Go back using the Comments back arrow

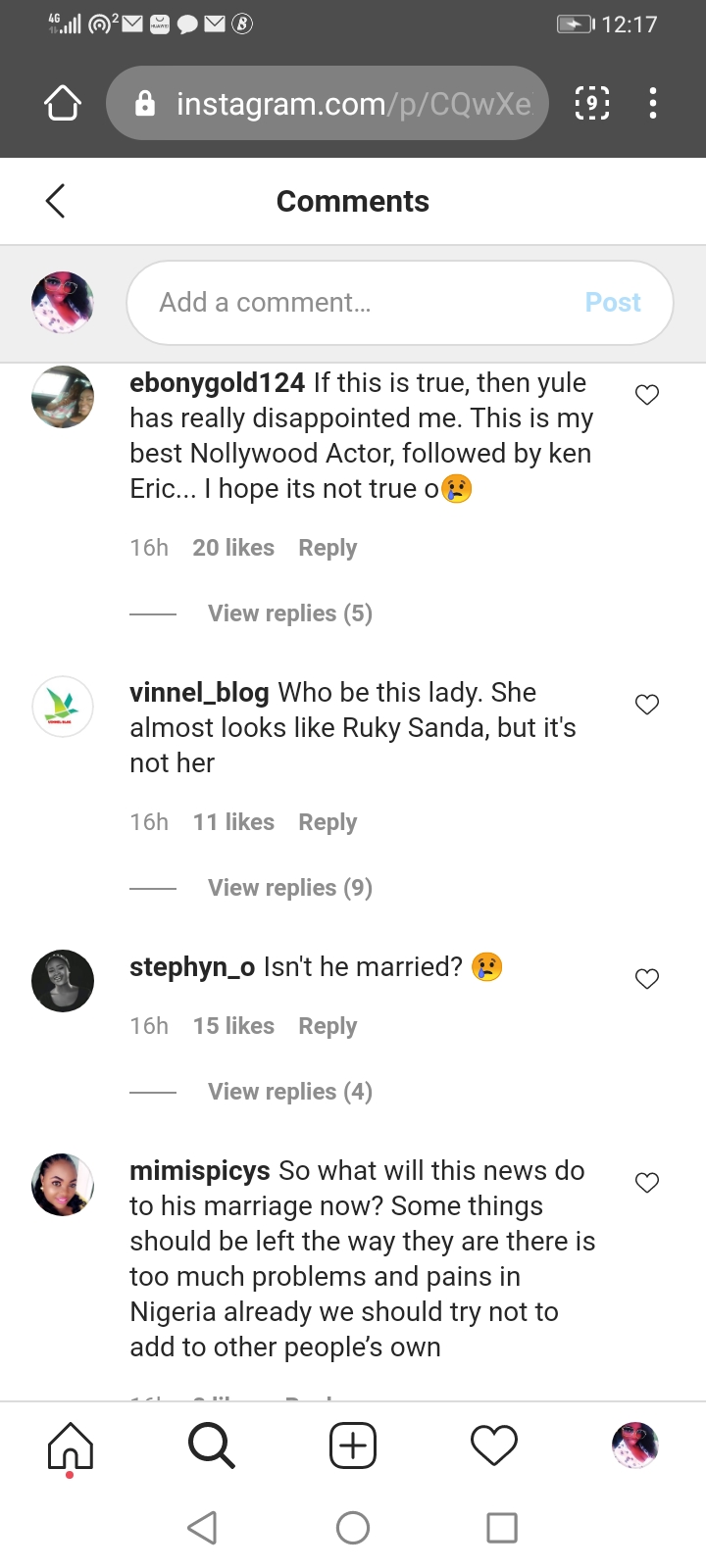pos(56,201)
